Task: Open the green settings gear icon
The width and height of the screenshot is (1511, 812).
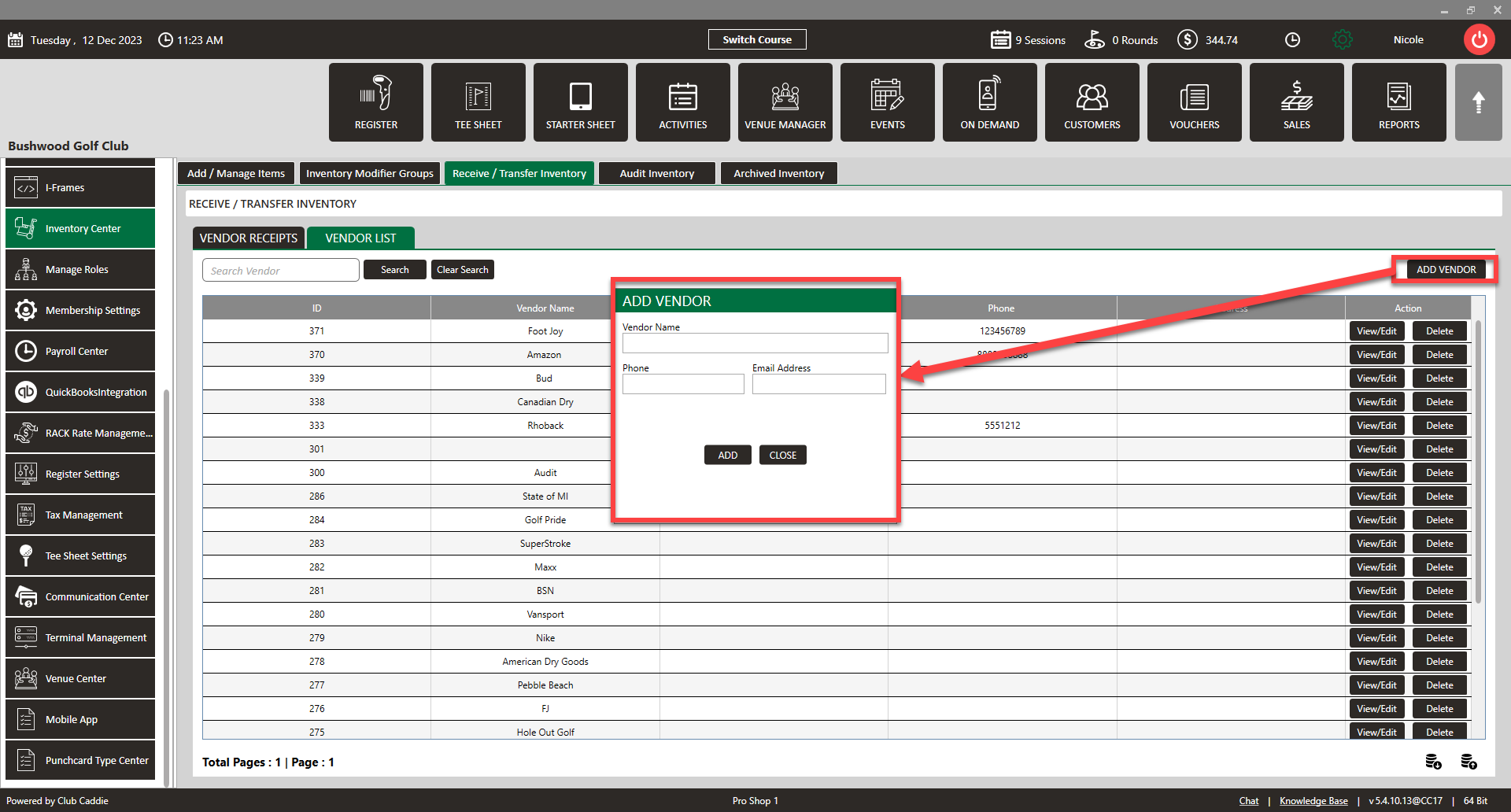Action: pos(1343,39)
